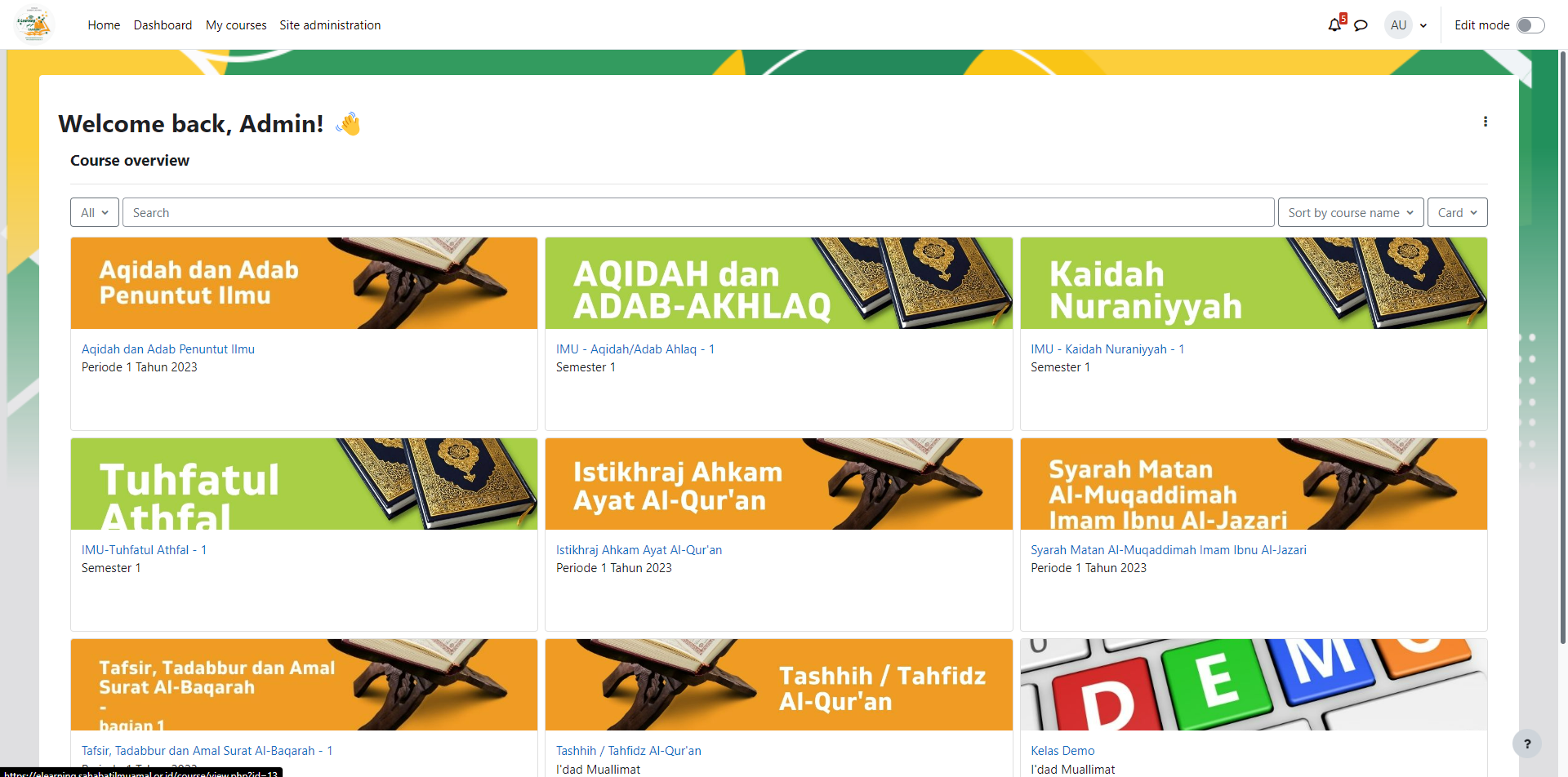Click I'dad Muallimat under Tashhih / Tahfidz
1568x777 pixels.
(x=598, y=769)
